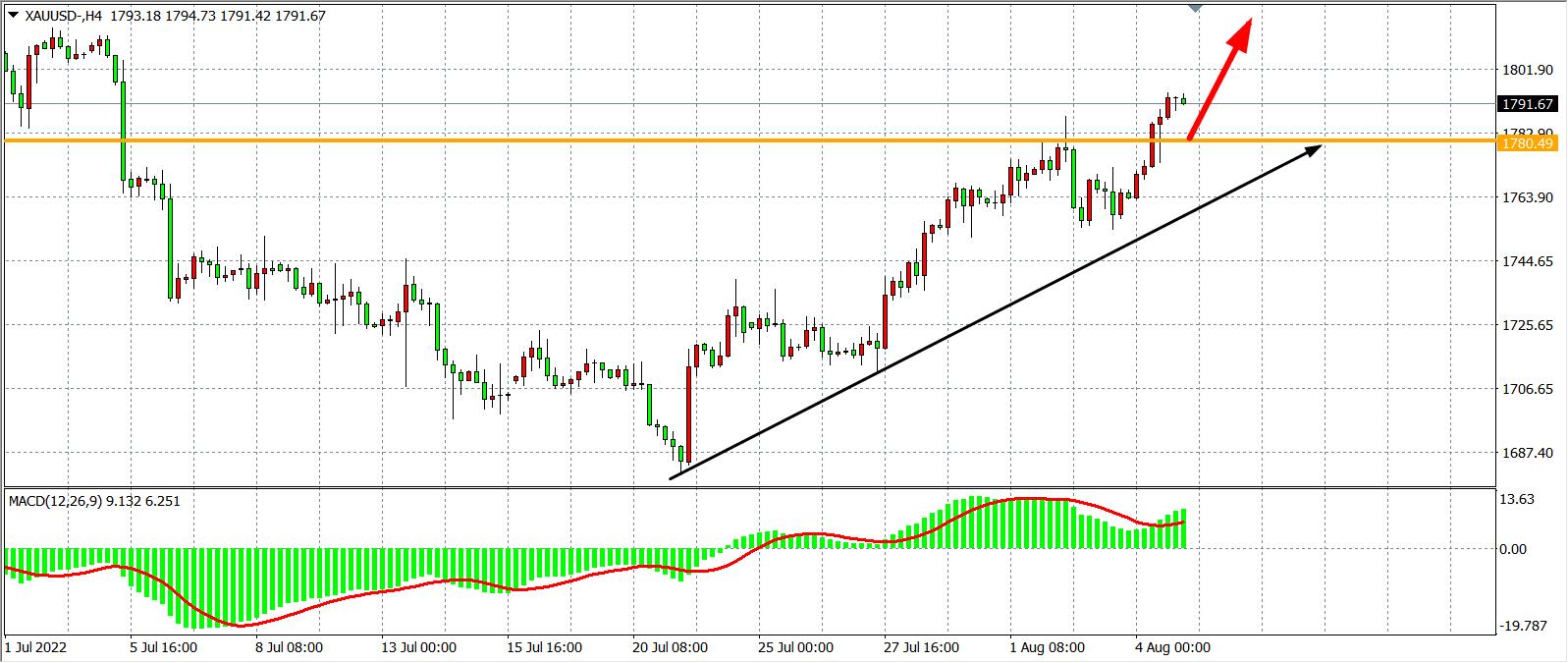This screenshot has height=663, width=1568.
Task: Click the 4 Aug 00:00 date label
Action: (x=1173, y=647)
